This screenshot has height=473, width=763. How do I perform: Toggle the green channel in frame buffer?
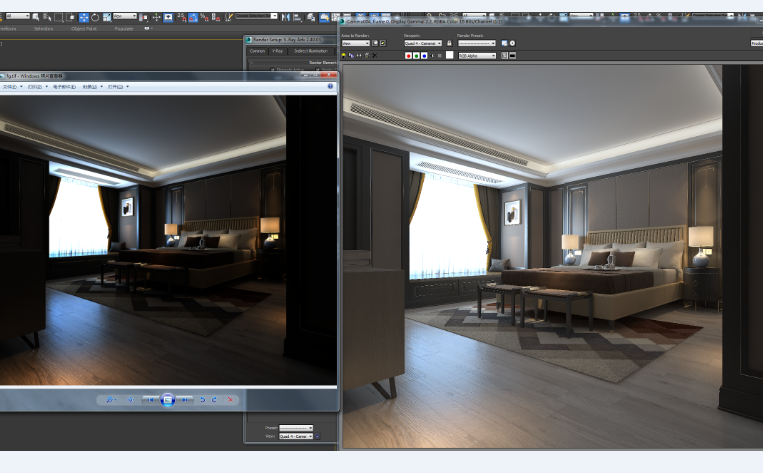417,55
